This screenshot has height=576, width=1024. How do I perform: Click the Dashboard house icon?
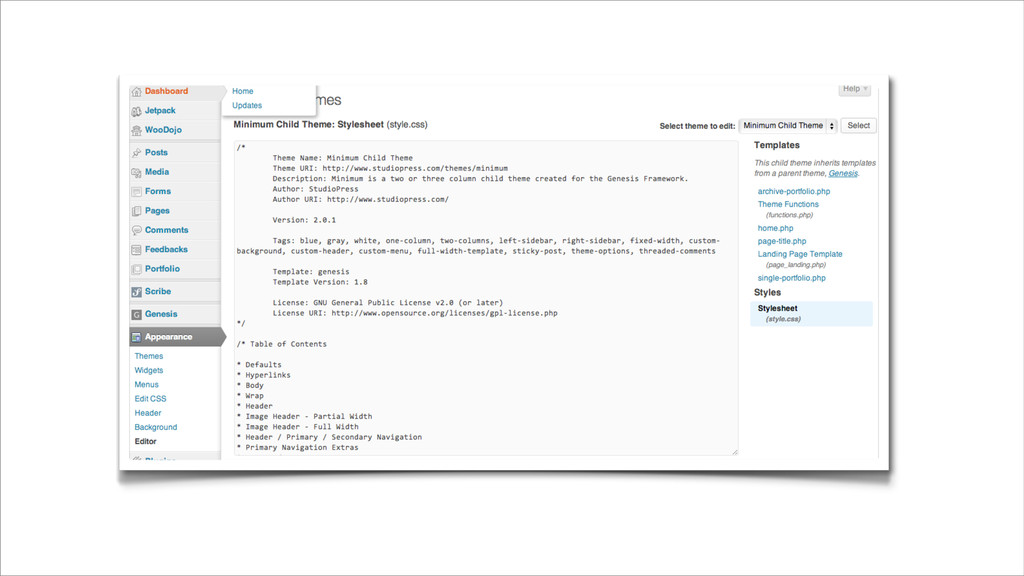[136, 92]
